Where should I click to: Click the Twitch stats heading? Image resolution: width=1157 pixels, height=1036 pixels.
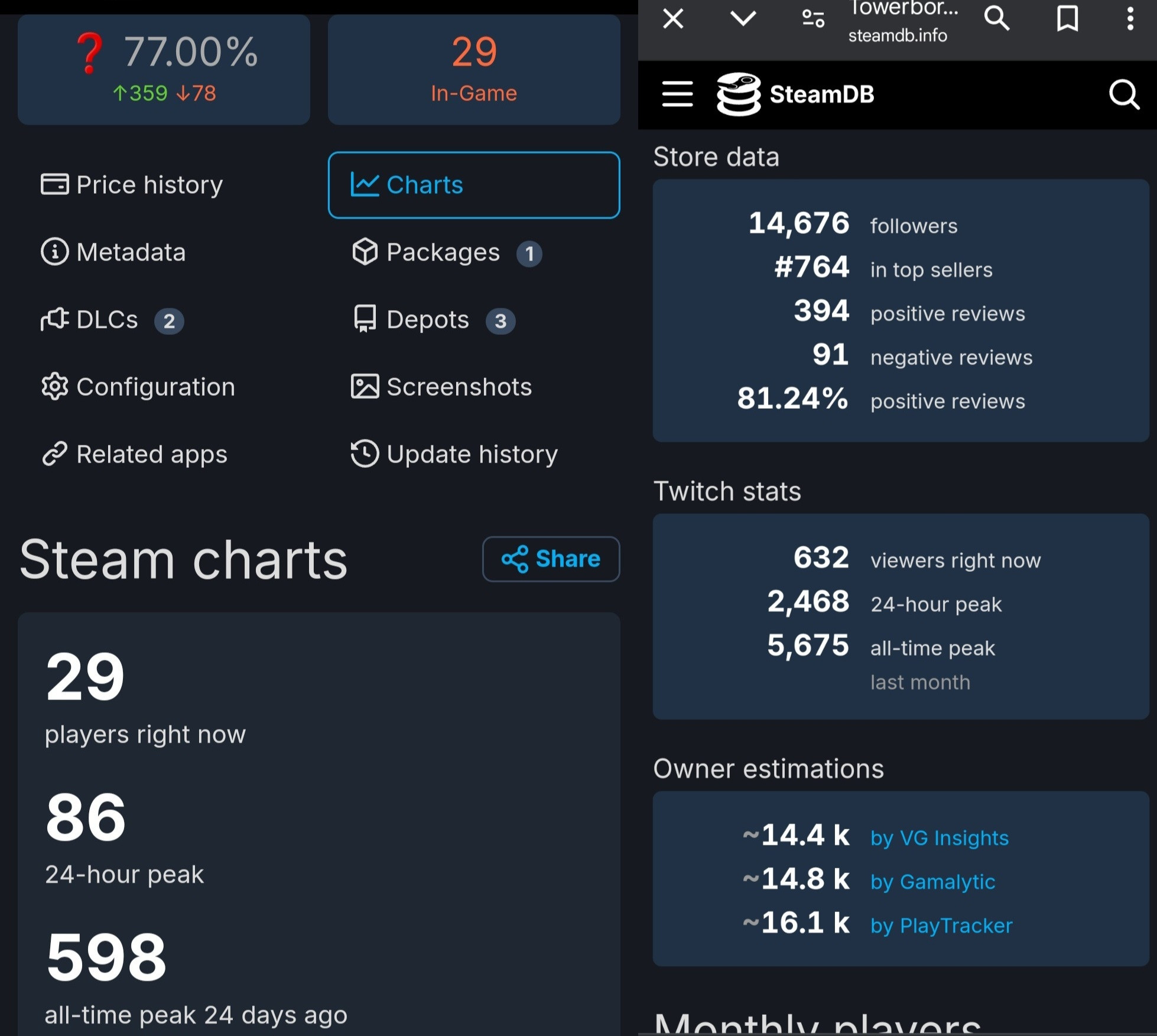tap(727, 491)
